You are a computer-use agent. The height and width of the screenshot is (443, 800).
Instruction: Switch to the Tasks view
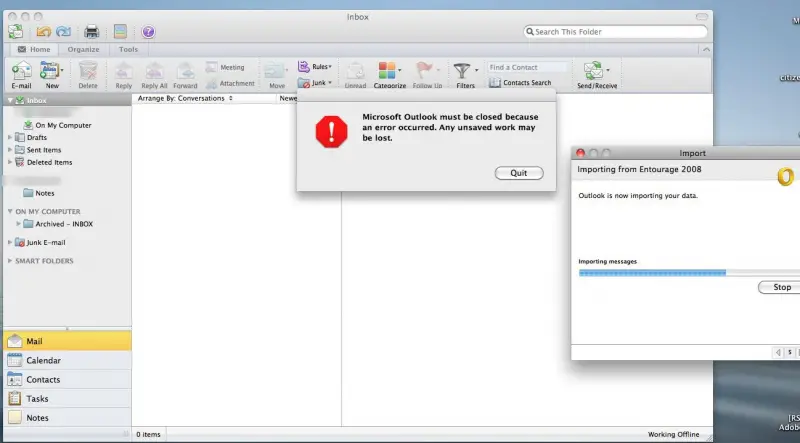click(x=67, y=399)
